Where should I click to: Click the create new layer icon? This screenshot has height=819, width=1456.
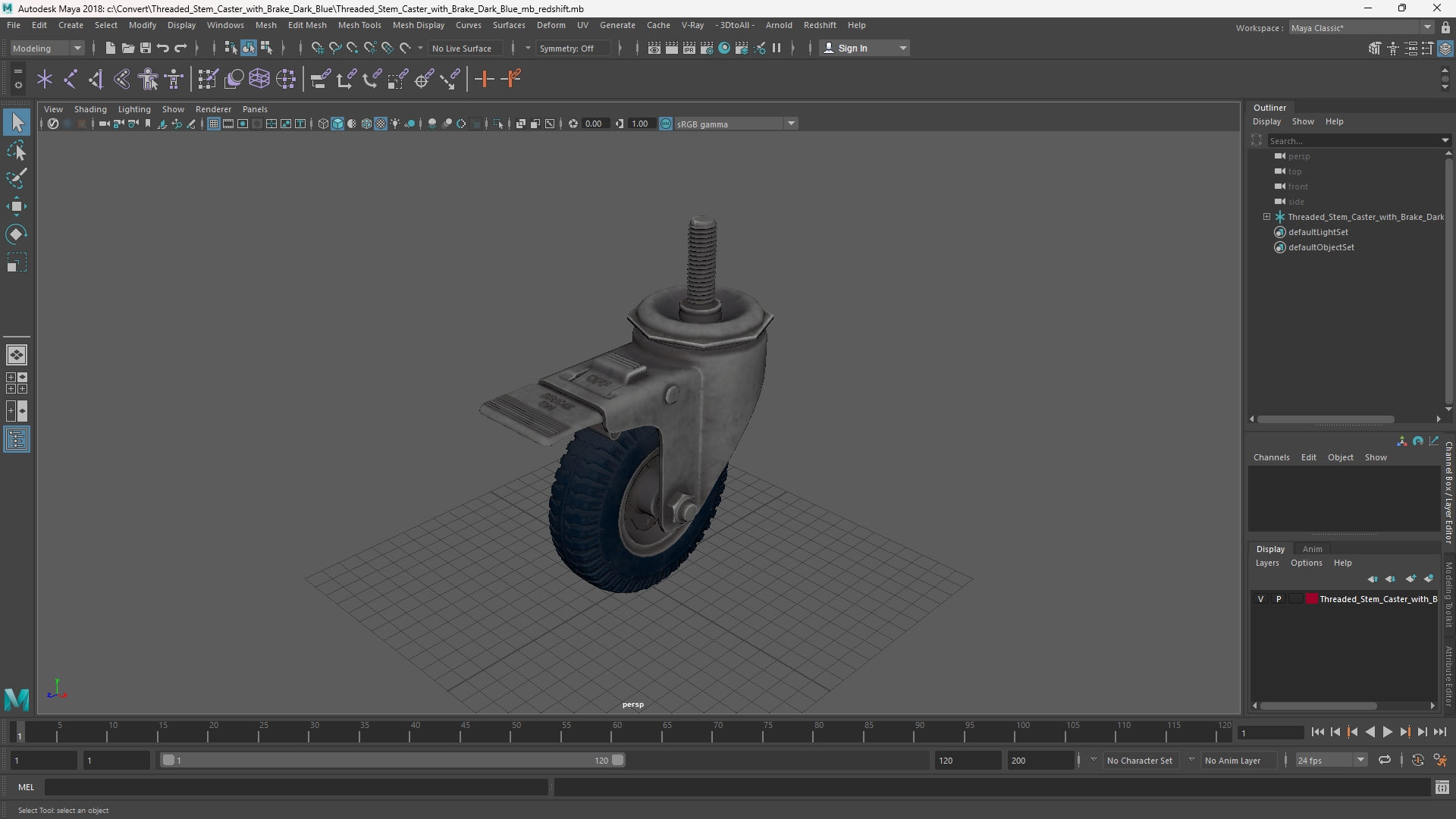click(x=1410, y=579)
